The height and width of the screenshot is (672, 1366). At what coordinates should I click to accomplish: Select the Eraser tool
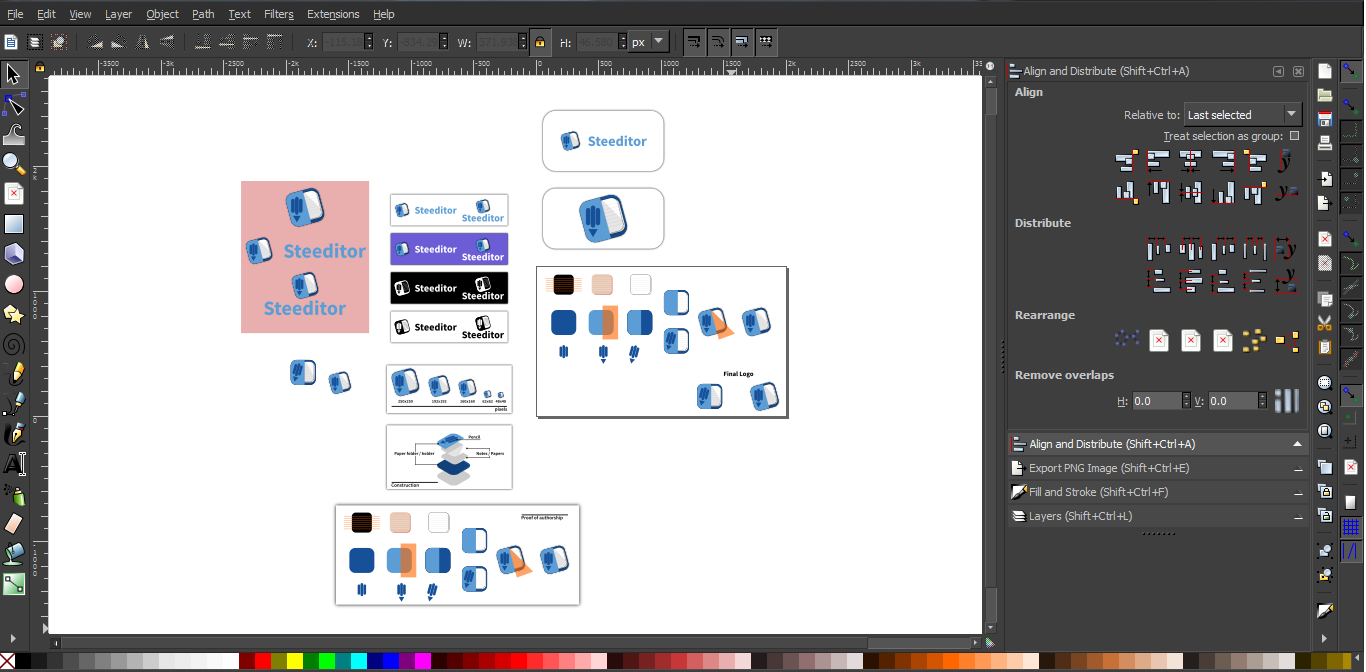[x=14, y=523]
